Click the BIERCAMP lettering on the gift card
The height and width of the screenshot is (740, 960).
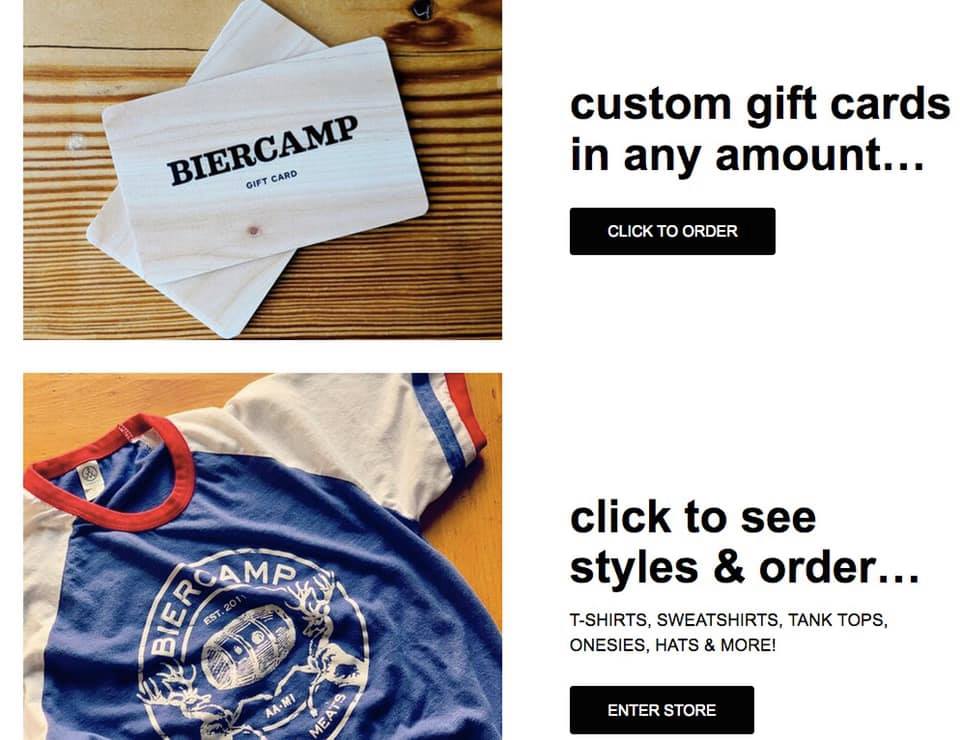(x=263, y=151)
